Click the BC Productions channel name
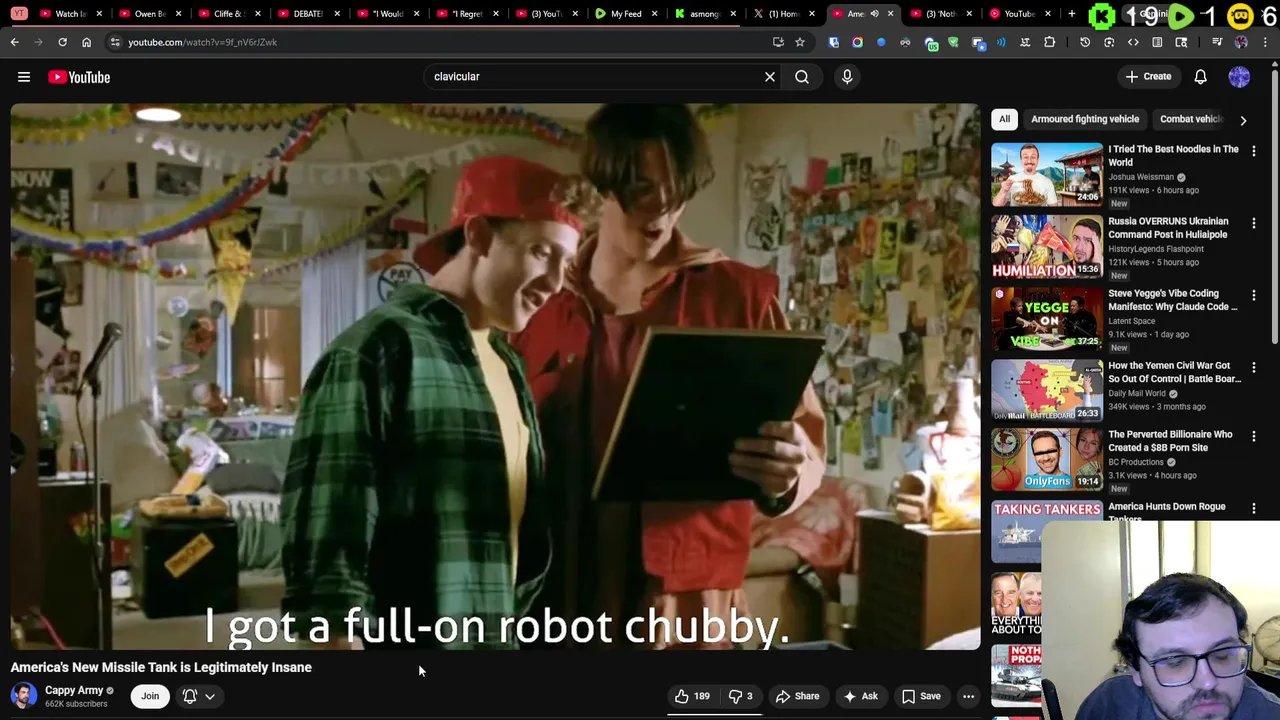 click(1136, 462)
